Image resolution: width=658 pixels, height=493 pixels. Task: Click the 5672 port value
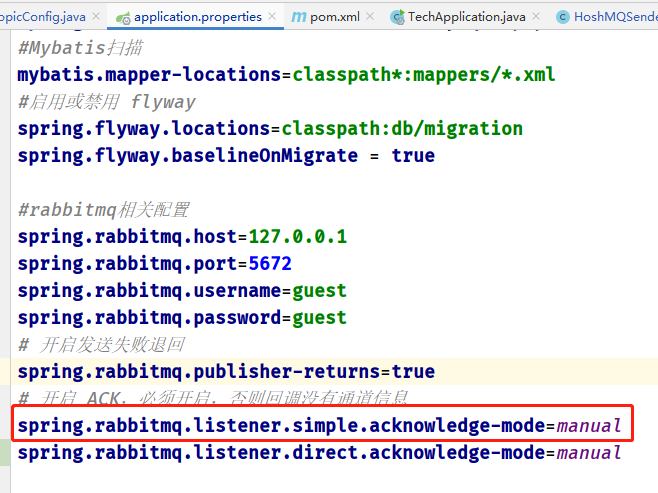pos(270,263)
